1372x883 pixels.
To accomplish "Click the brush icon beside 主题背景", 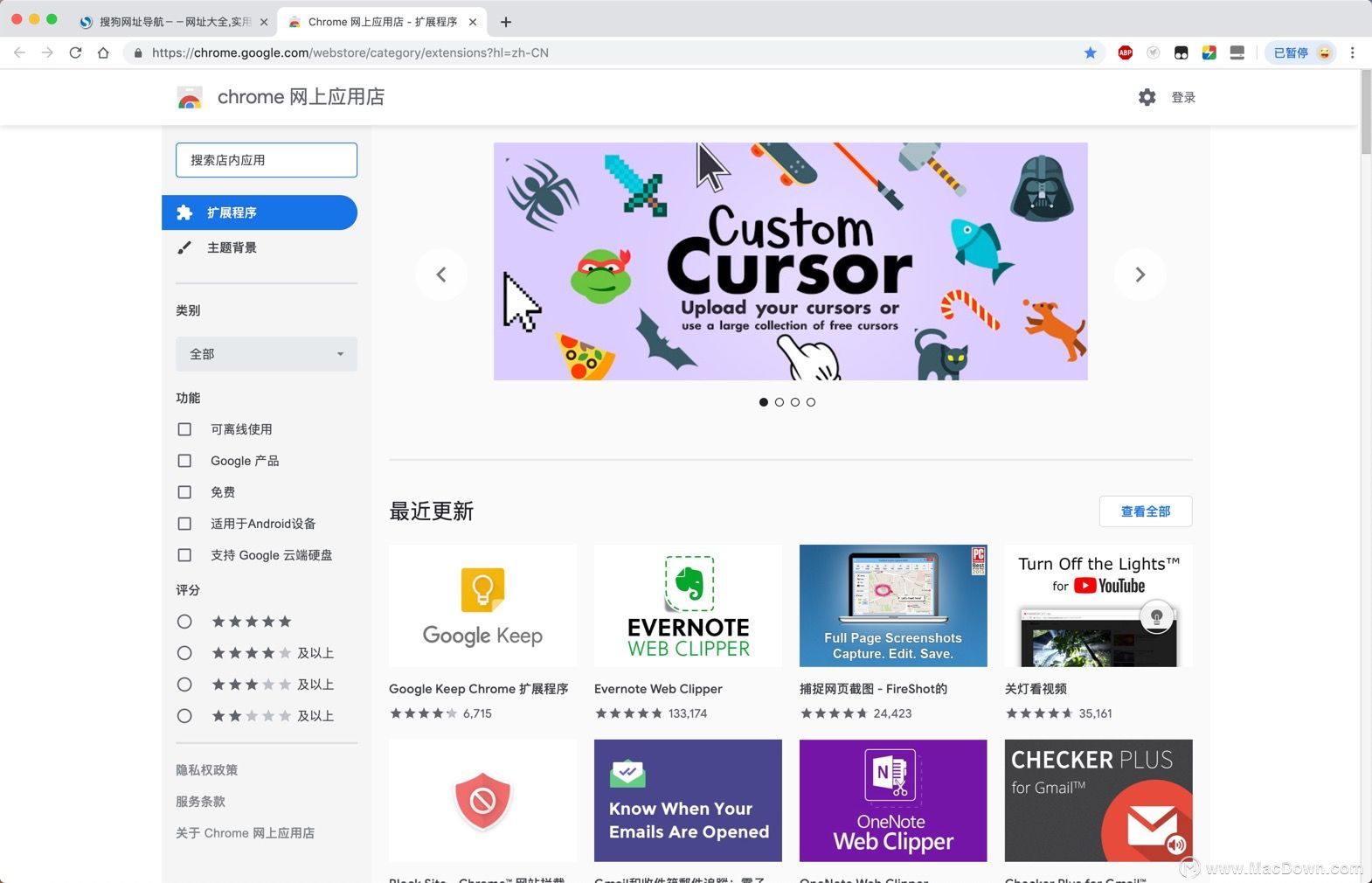I will [x=184, y=247].
